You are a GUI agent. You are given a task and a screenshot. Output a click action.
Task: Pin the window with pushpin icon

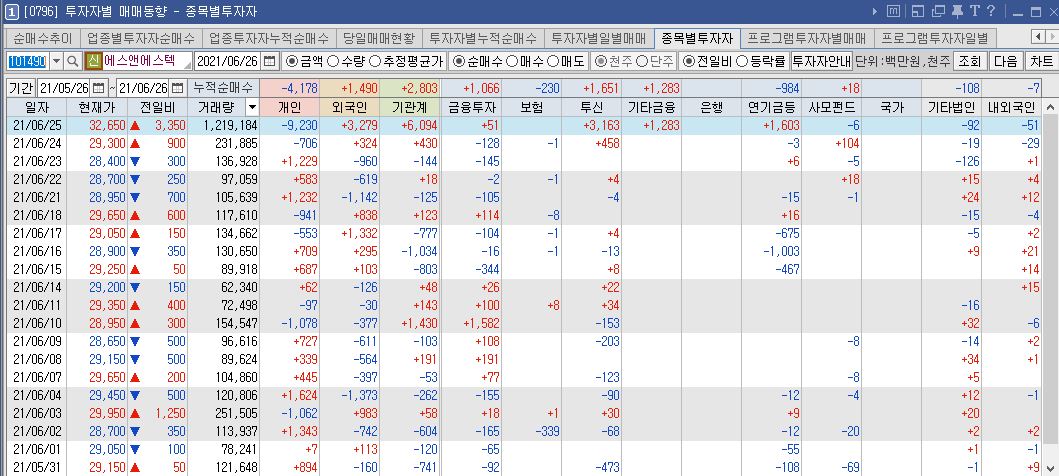pyautogui.click(x=957, y=11)
